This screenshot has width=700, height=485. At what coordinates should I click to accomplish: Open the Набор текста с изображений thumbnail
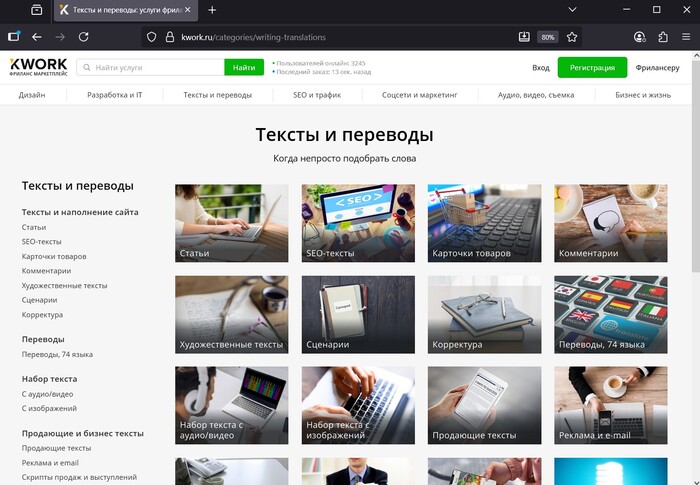[358, 406]
